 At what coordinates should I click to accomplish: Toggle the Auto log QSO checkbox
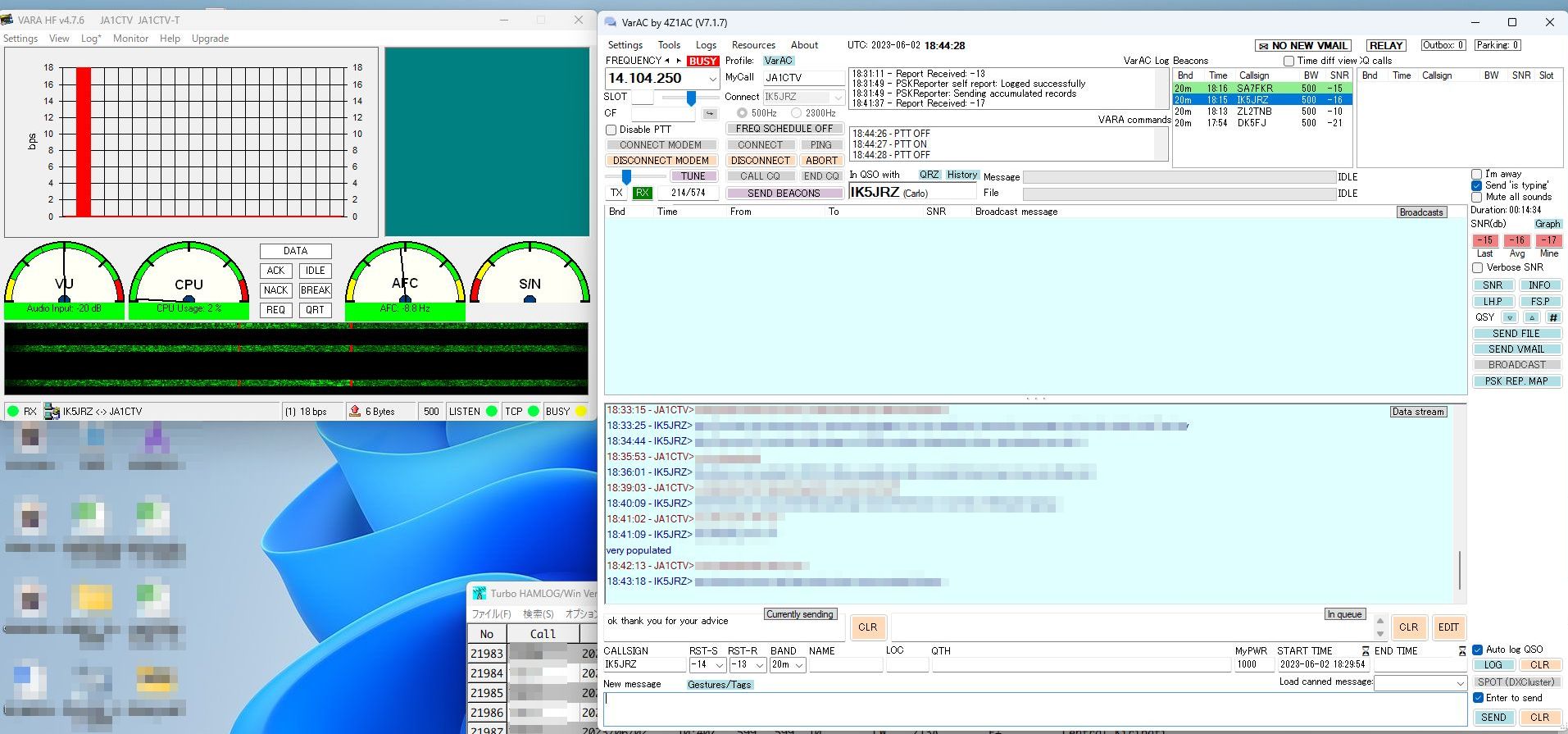(x=1477, y=650)
